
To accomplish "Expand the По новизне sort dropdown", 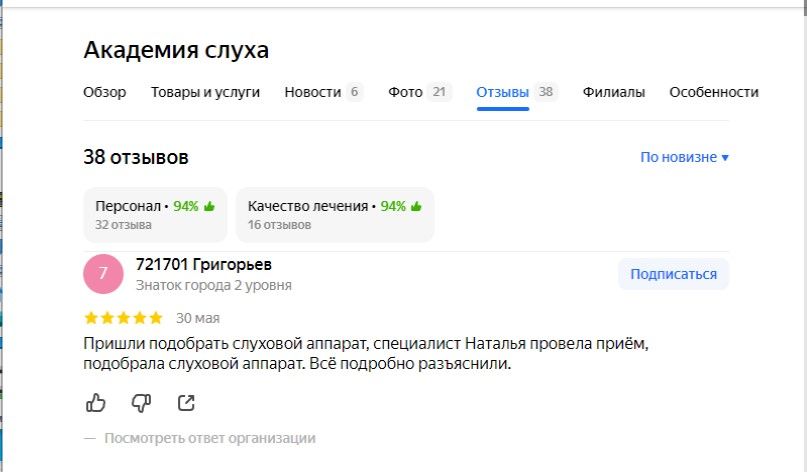I will 684,157.
